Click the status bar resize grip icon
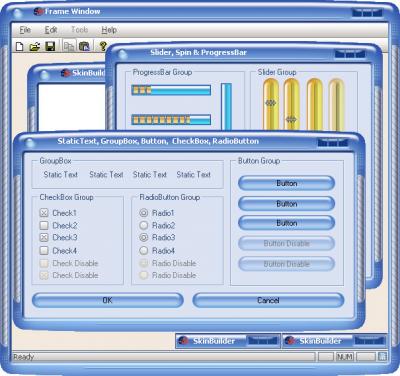Viewport: 400px width, 376px height. coord(382,357)
